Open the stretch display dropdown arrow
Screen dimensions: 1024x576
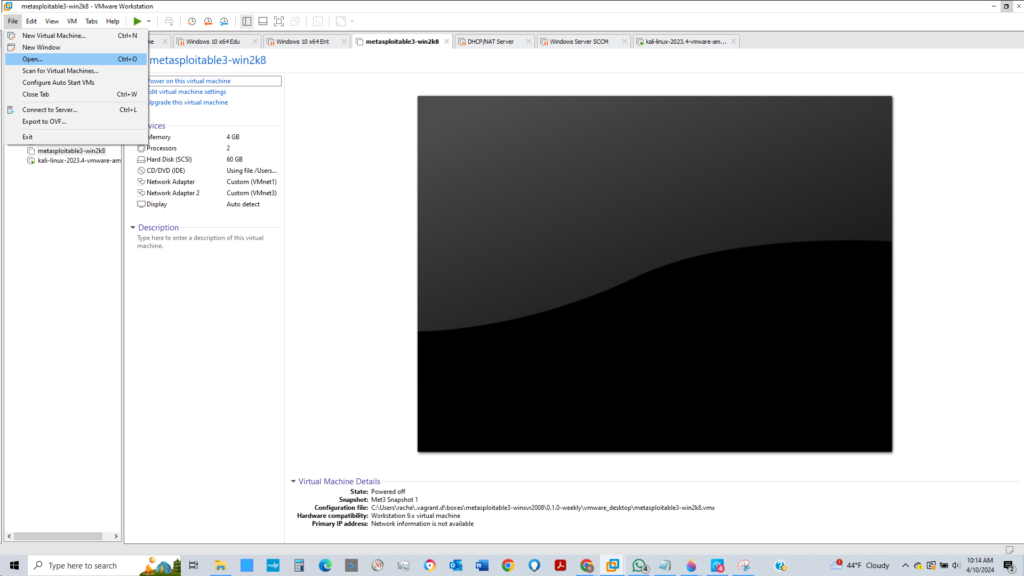click(x=352, y=22)
